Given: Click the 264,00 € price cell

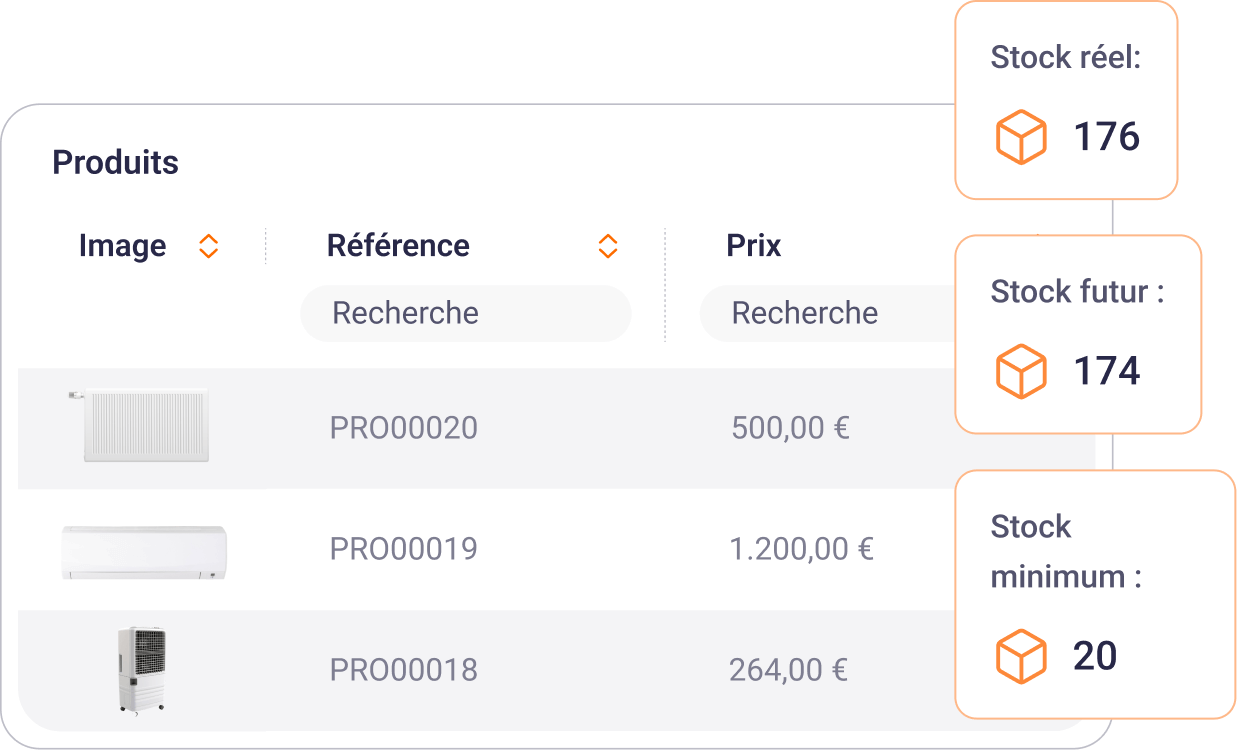Looking at the screenshot, I should coord(789,670).
